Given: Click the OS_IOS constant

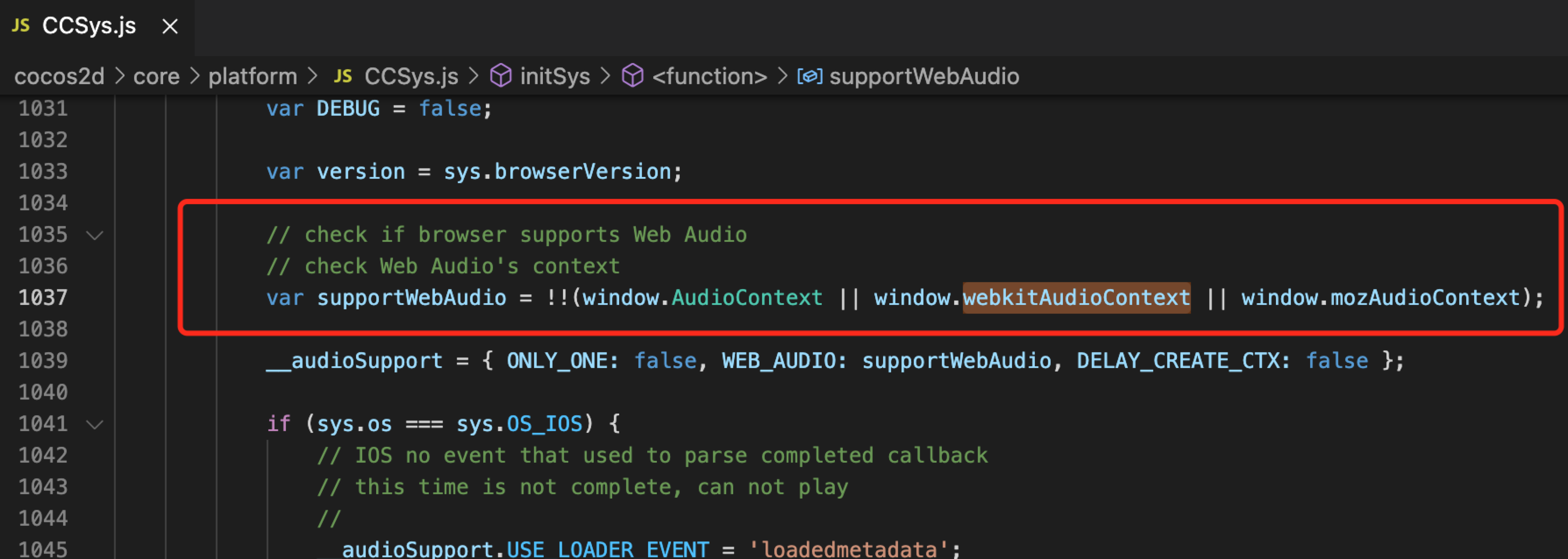Looking at the screenshot, I should (x=544, y=424).
